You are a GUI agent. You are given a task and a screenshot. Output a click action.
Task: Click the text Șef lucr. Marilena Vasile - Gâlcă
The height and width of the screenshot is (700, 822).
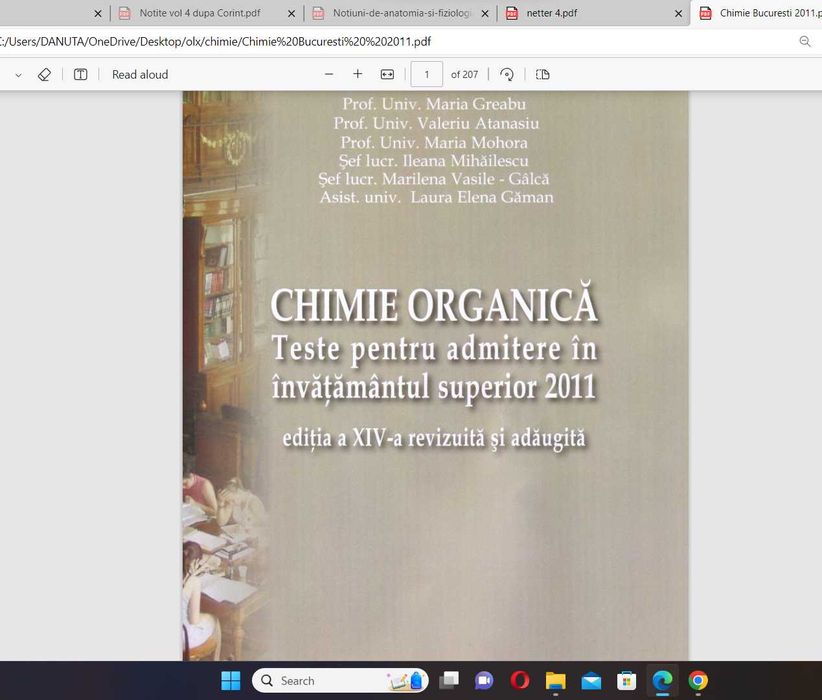434,179
